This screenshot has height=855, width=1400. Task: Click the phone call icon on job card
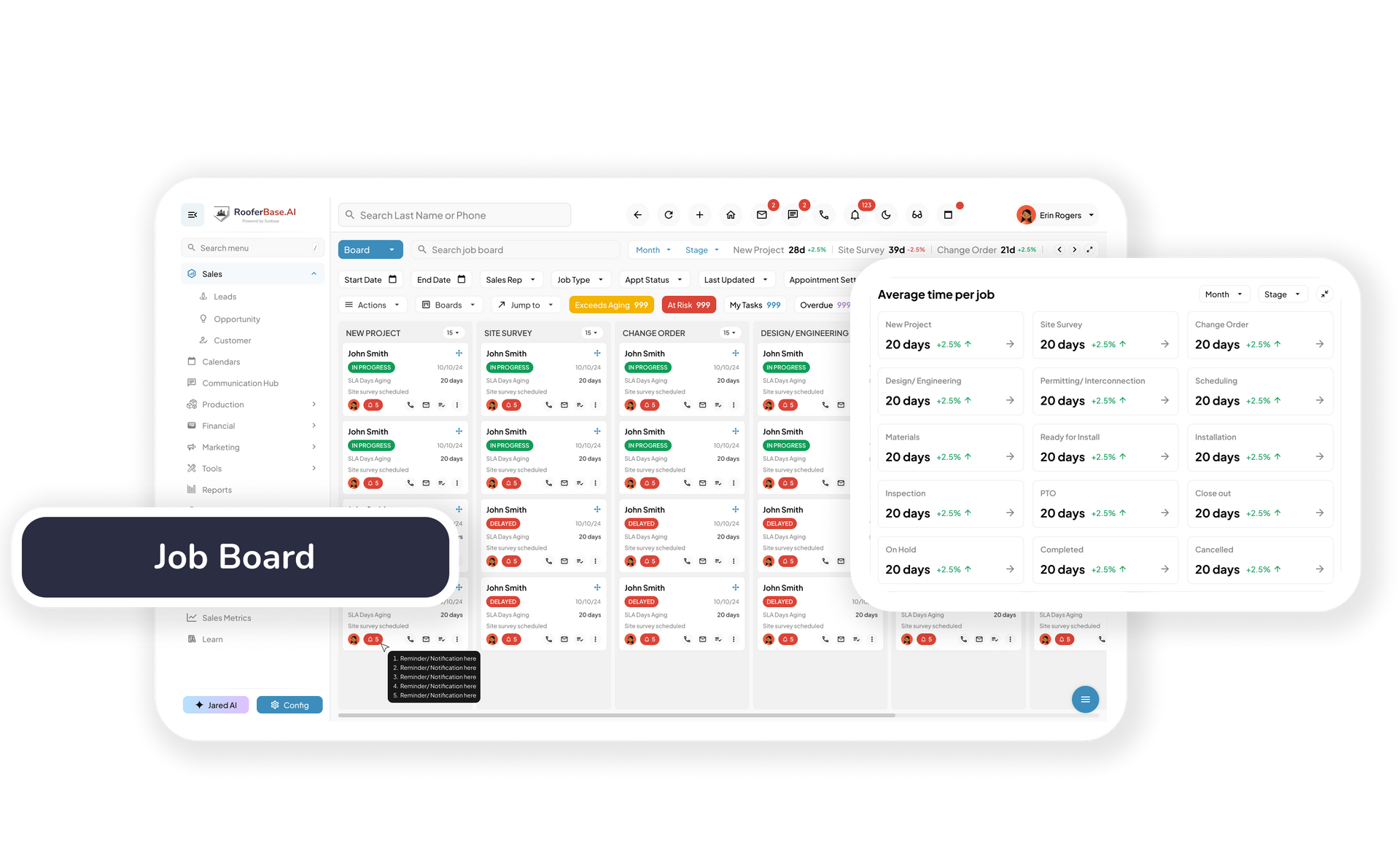point(409,405)
